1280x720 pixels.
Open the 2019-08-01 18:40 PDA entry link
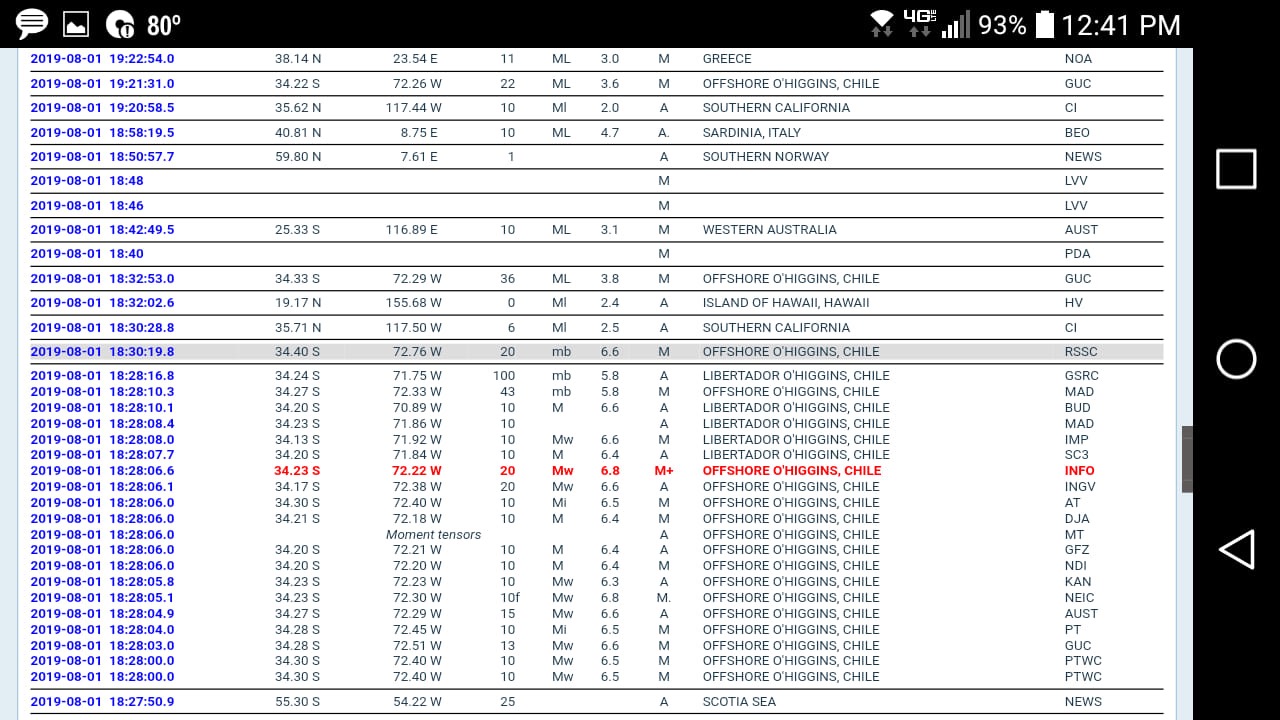87,254
